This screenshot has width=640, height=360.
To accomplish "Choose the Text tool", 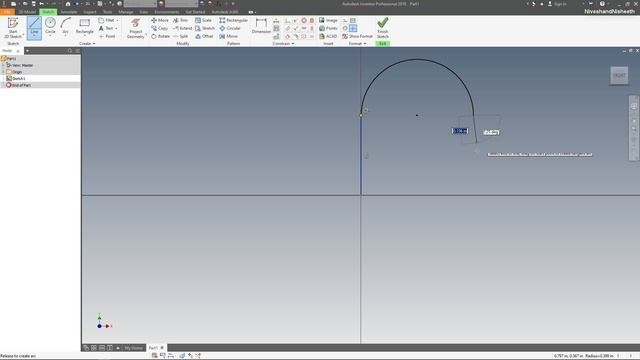I will (x=106, y=28).
